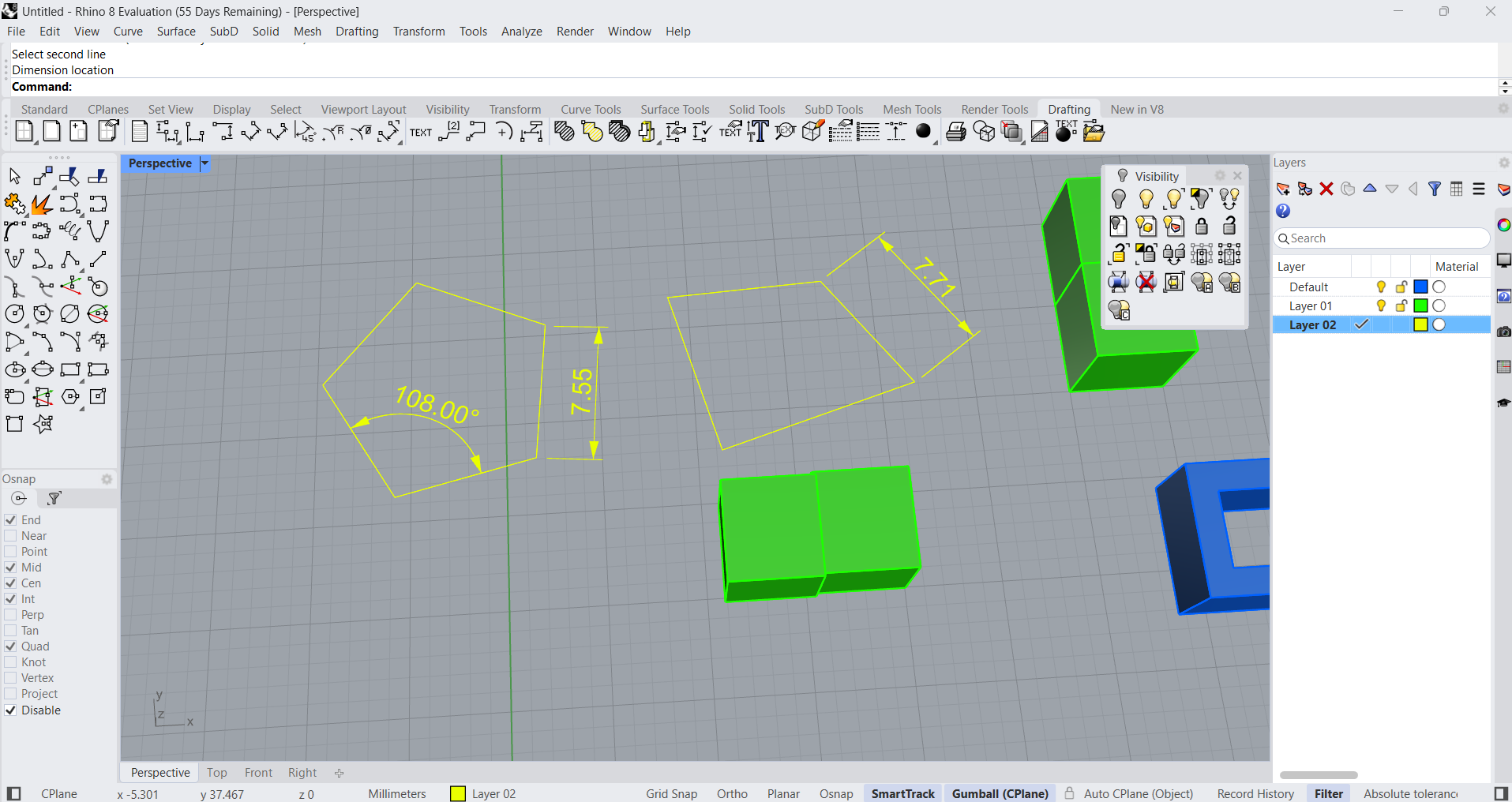The height and width of the screenshot is (802, 1512).
Task: Select the Hatch tool icon
Action: click(x=564, y=132)
